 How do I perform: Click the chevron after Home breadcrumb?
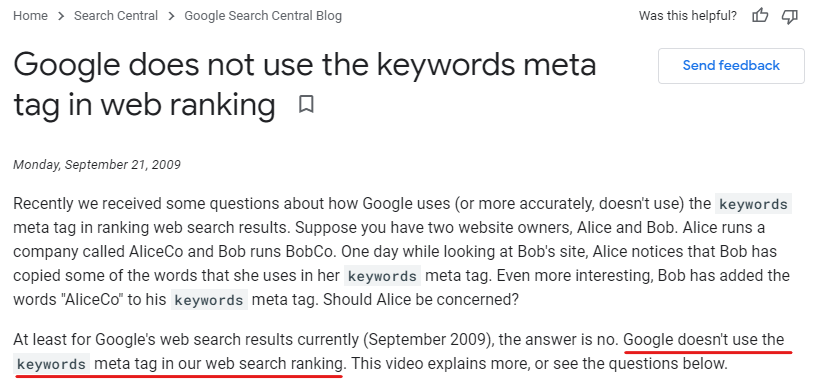pyautogui.click(x=61, y=16)
